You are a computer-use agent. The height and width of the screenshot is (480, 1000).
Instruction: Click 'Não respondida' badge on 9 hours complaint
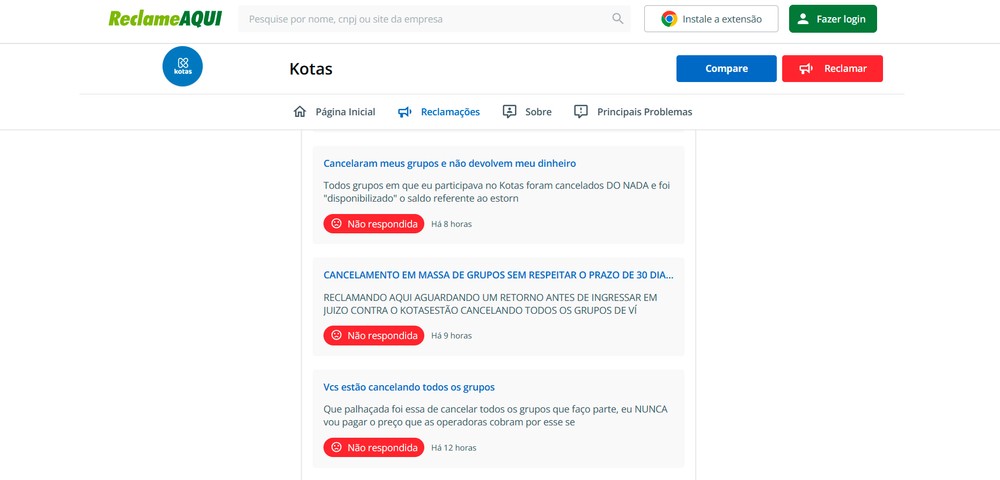coord(374,335)
